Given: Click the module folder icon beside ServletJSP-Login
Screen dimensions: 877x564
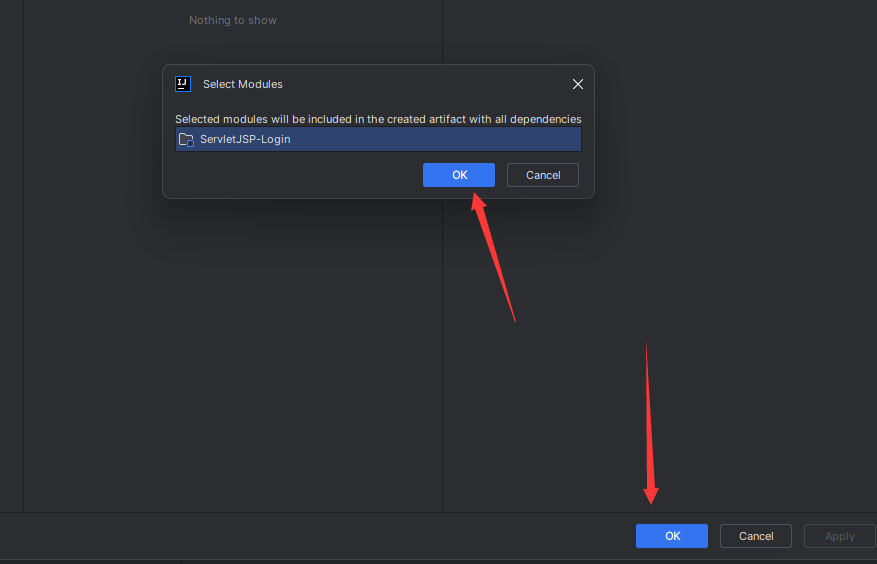Looking at the screenshot, I should [186, 139].
